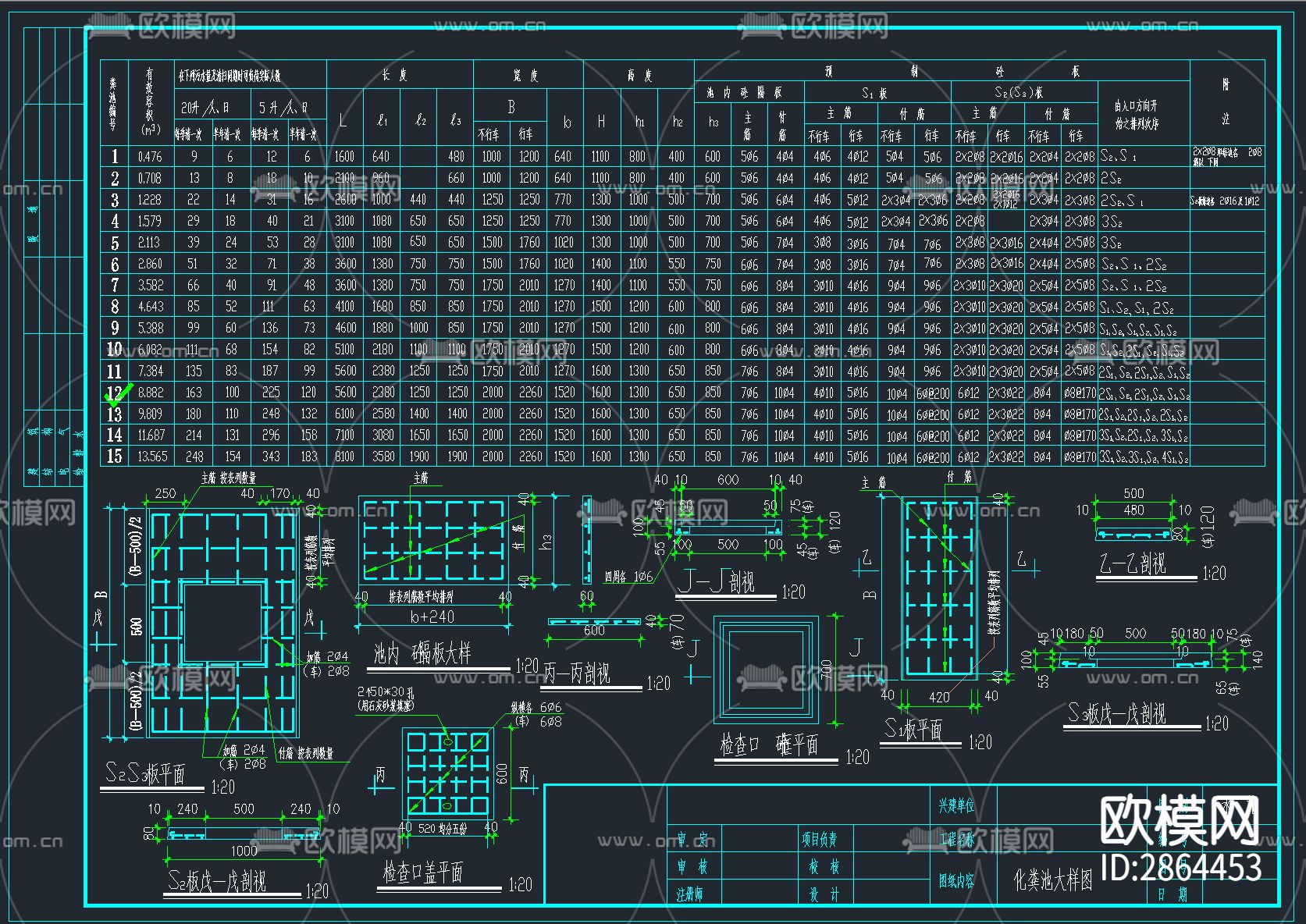Click the 'S₃板戊—戊剖视' caption
Viewport: 1306px width, 924px height.
click(x=1116, y=713)
